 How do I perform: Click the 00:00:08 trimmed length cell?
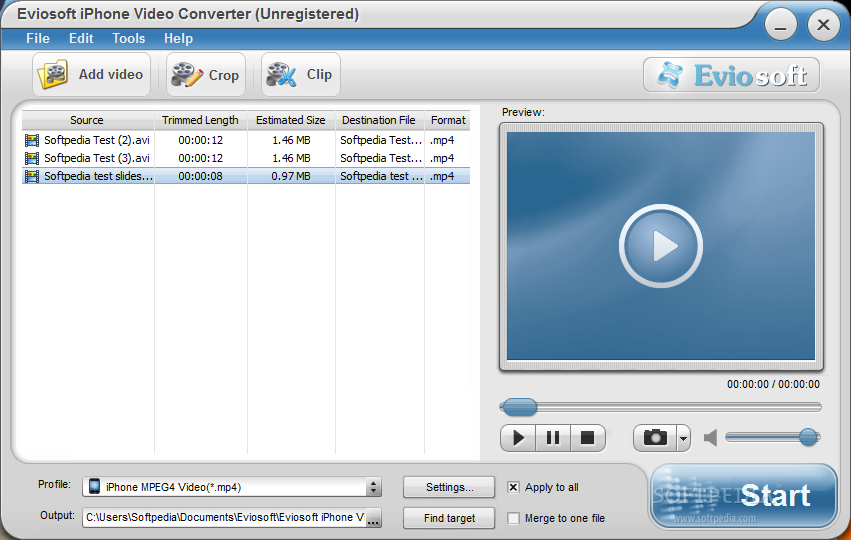200,176
